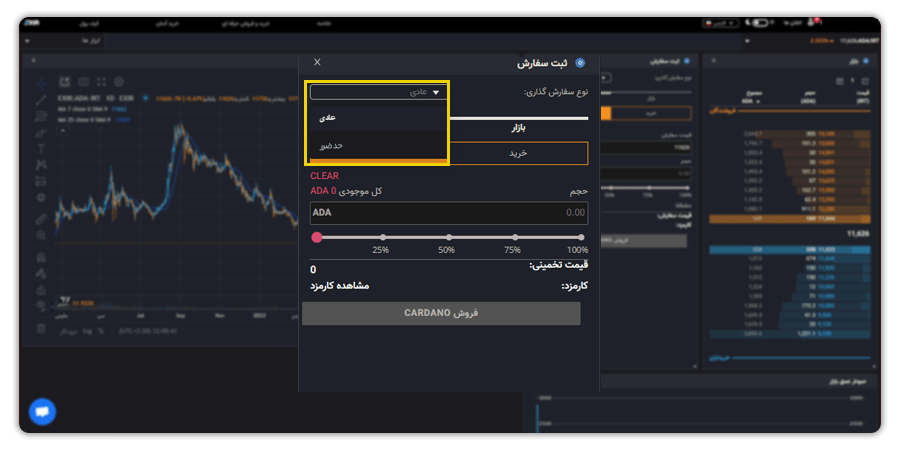Click the red CLEAR link
Viewport: 900px width, 450px height.
tap(324, 176)
